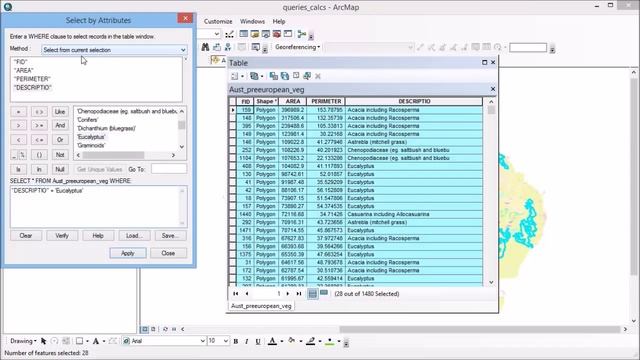This screenshot has height=360, width=640.
Task: Click the Text tool A icon
Action: point(96,341)
